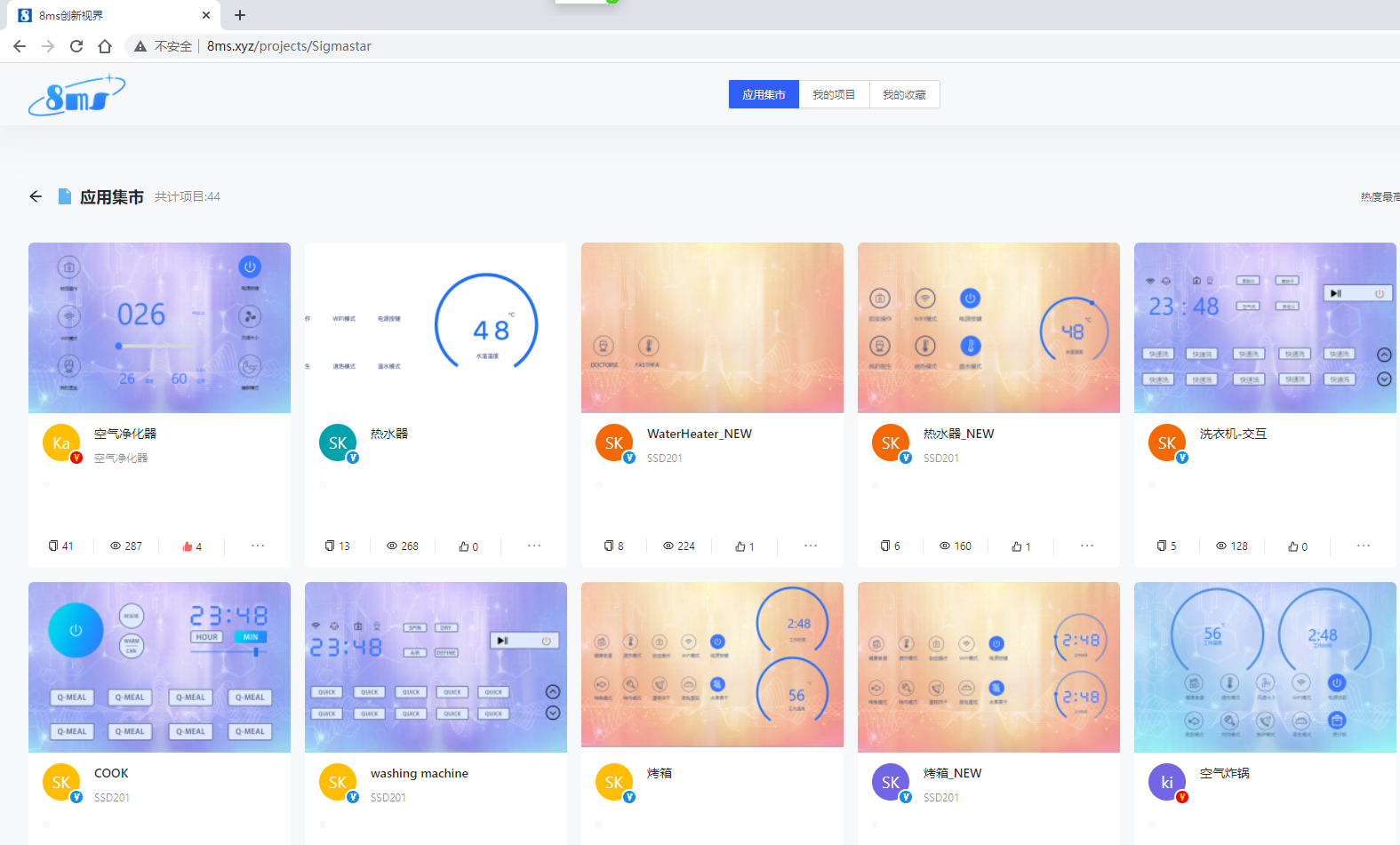Select the 应用集市 tab
Viewport: 1400px width, 845px height.
764,94
